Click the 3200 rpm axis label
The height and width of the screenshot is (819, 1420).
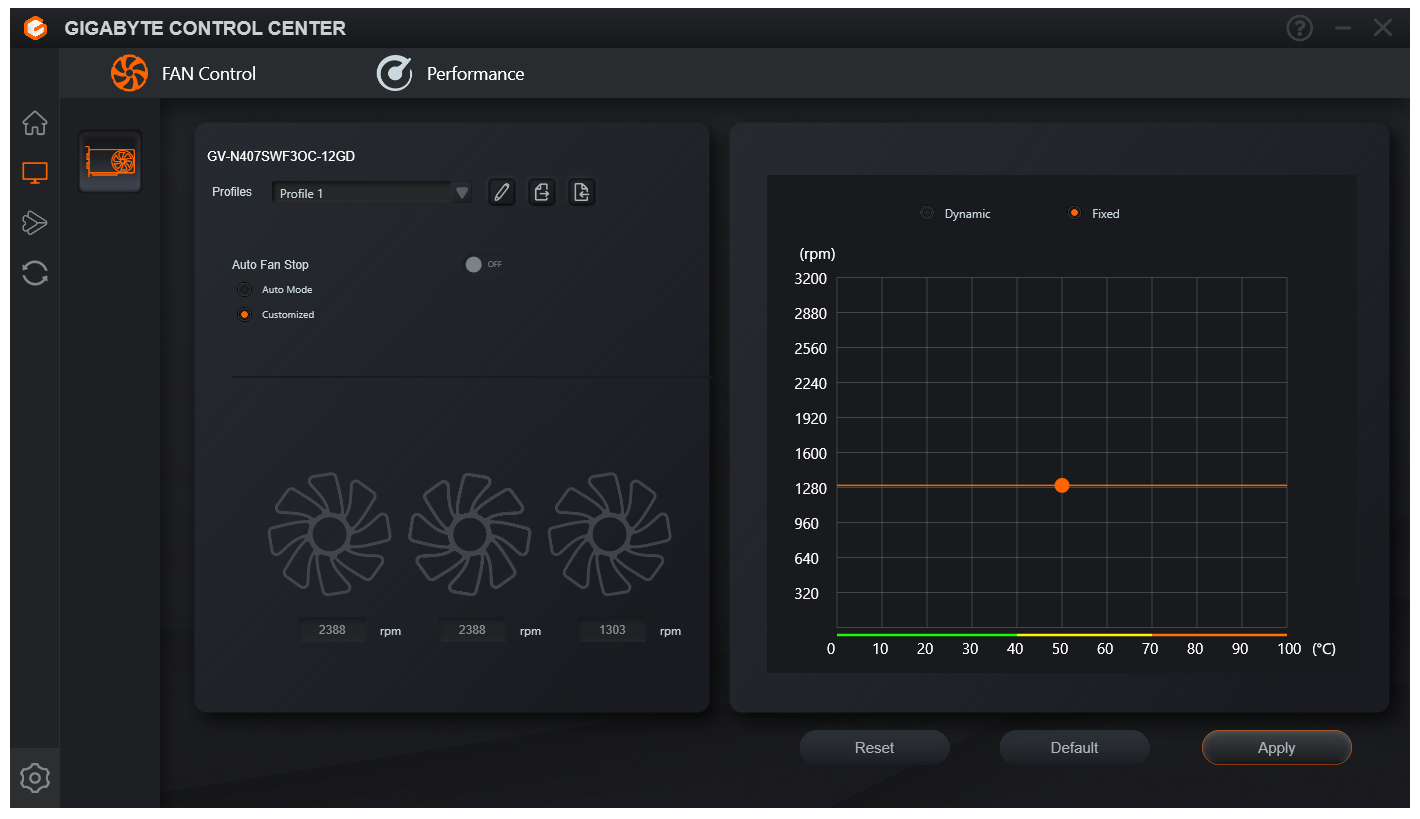pyautogui.click(x=810, y=278)
